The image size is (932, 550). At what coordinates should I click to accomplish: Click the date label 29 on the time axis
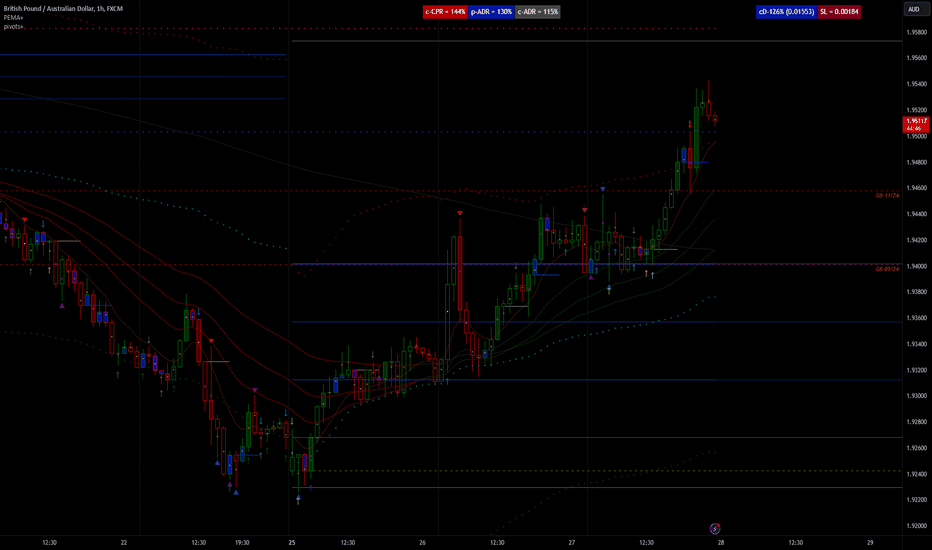click(x=870, y=542)
